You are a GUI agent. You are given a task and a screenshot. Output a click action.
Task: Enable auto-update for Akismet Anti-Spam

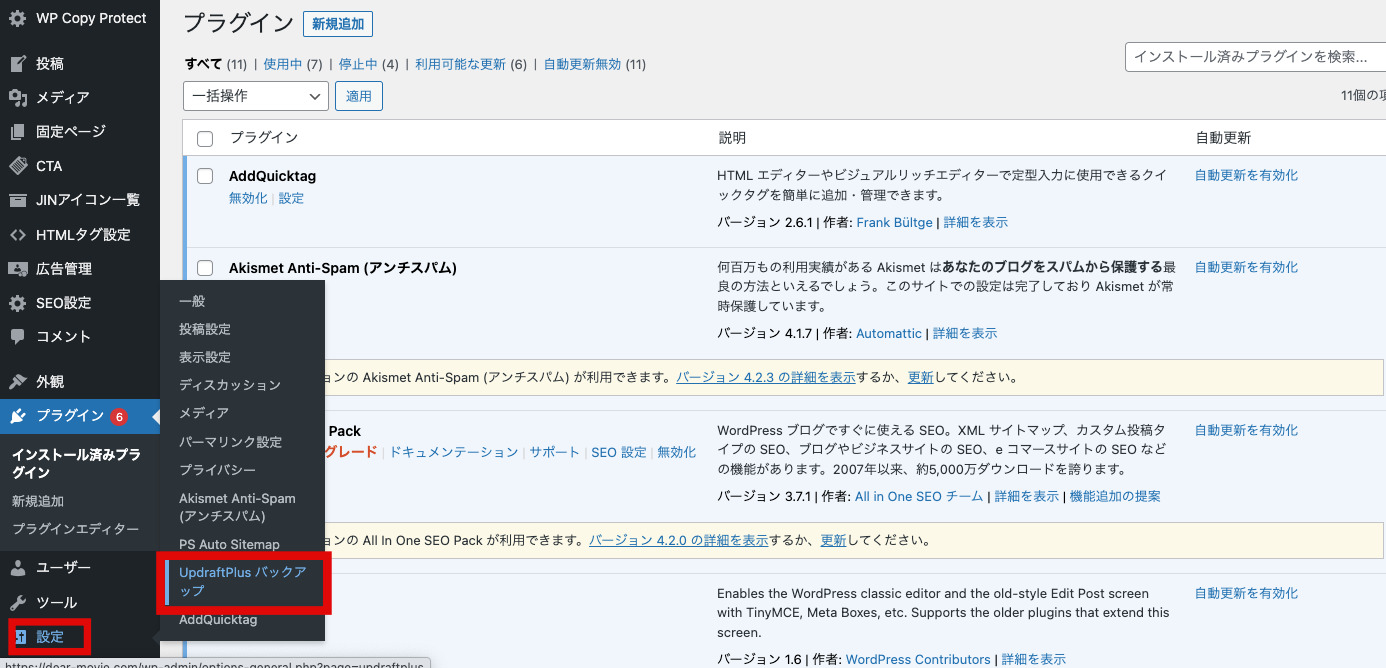pyautogui.click(x=1247, y=267)
